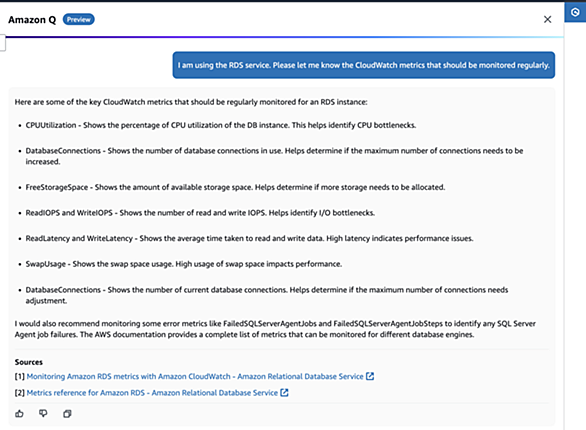The image size is (586, 430).
Task: Click the external link icon after second source
Action: (x=284, y=393)
